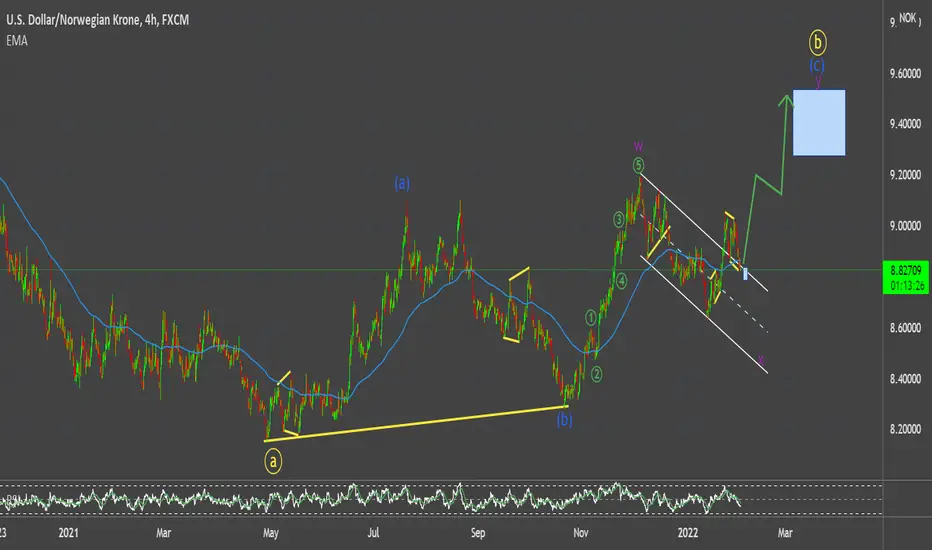This screenshot has height=550, width=932.
Task: Click the 9.40000 price axis label
Action: click(905, 124)
